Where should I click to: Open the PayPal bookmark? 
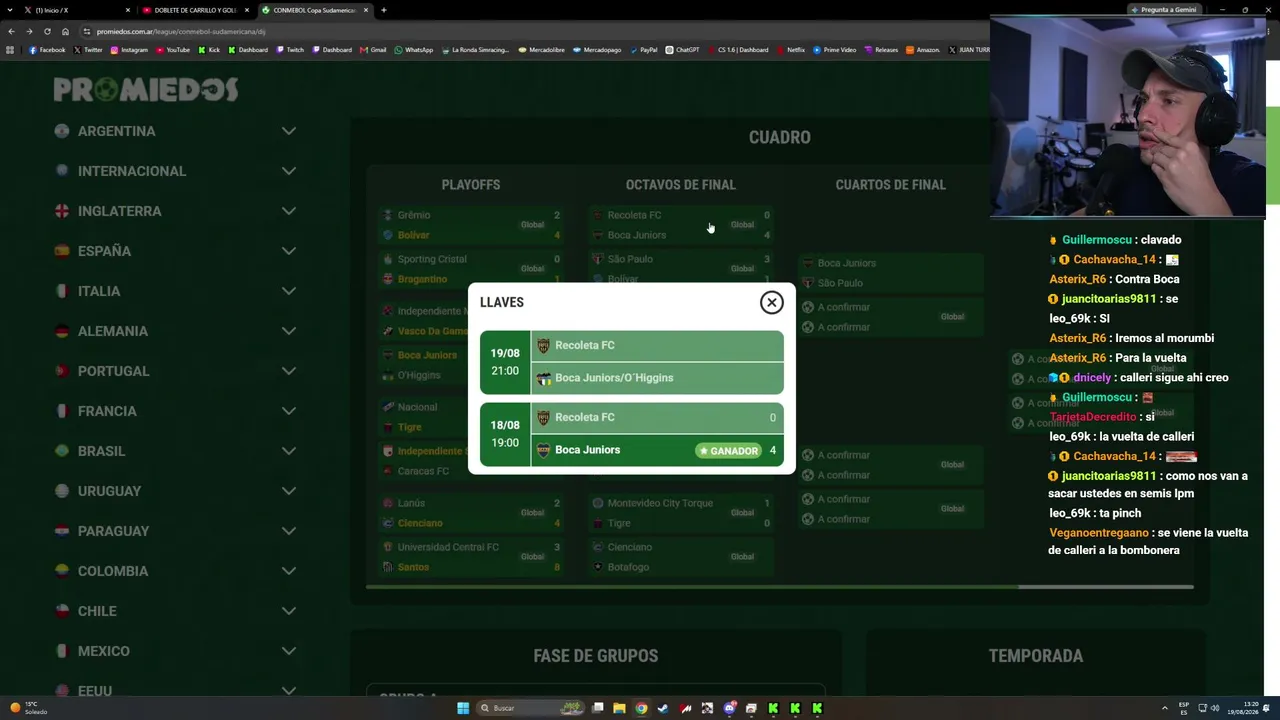pyautogui.click(x=643, y=50)
